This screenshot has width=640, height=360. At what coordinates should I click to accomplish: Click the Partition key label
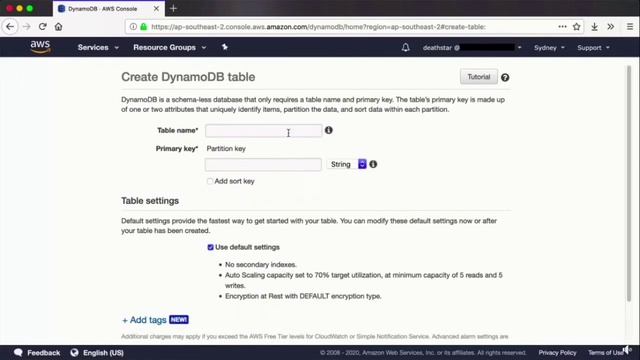(226, 149)
